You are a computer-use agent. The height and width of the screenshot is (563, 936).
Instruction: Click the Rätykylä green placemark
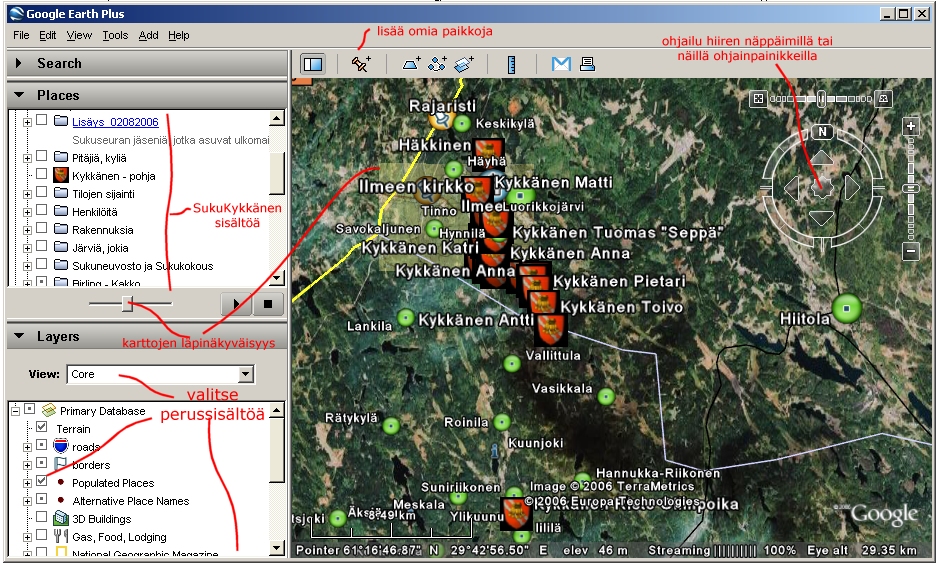click(x=391, y=426)
